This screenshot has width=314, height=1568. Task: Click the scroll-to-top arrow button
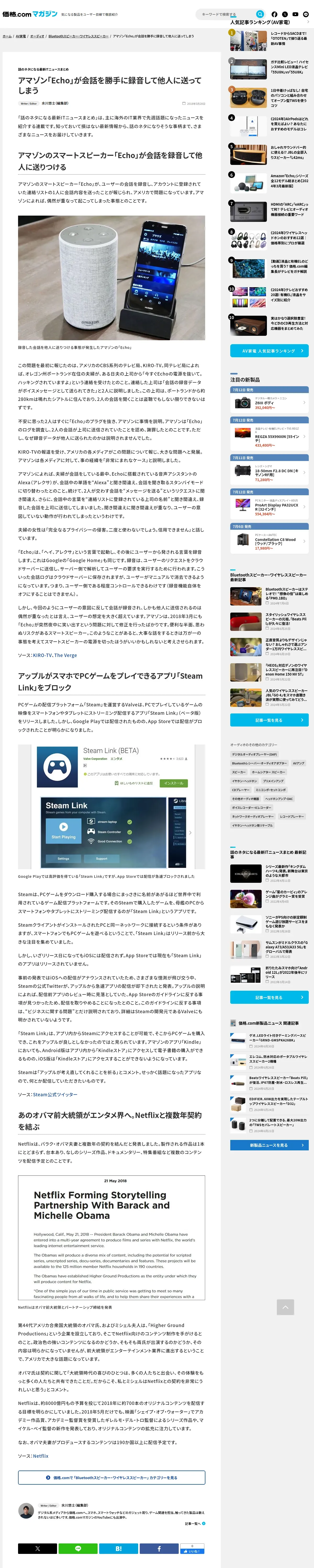click(x=285, y=1307)
